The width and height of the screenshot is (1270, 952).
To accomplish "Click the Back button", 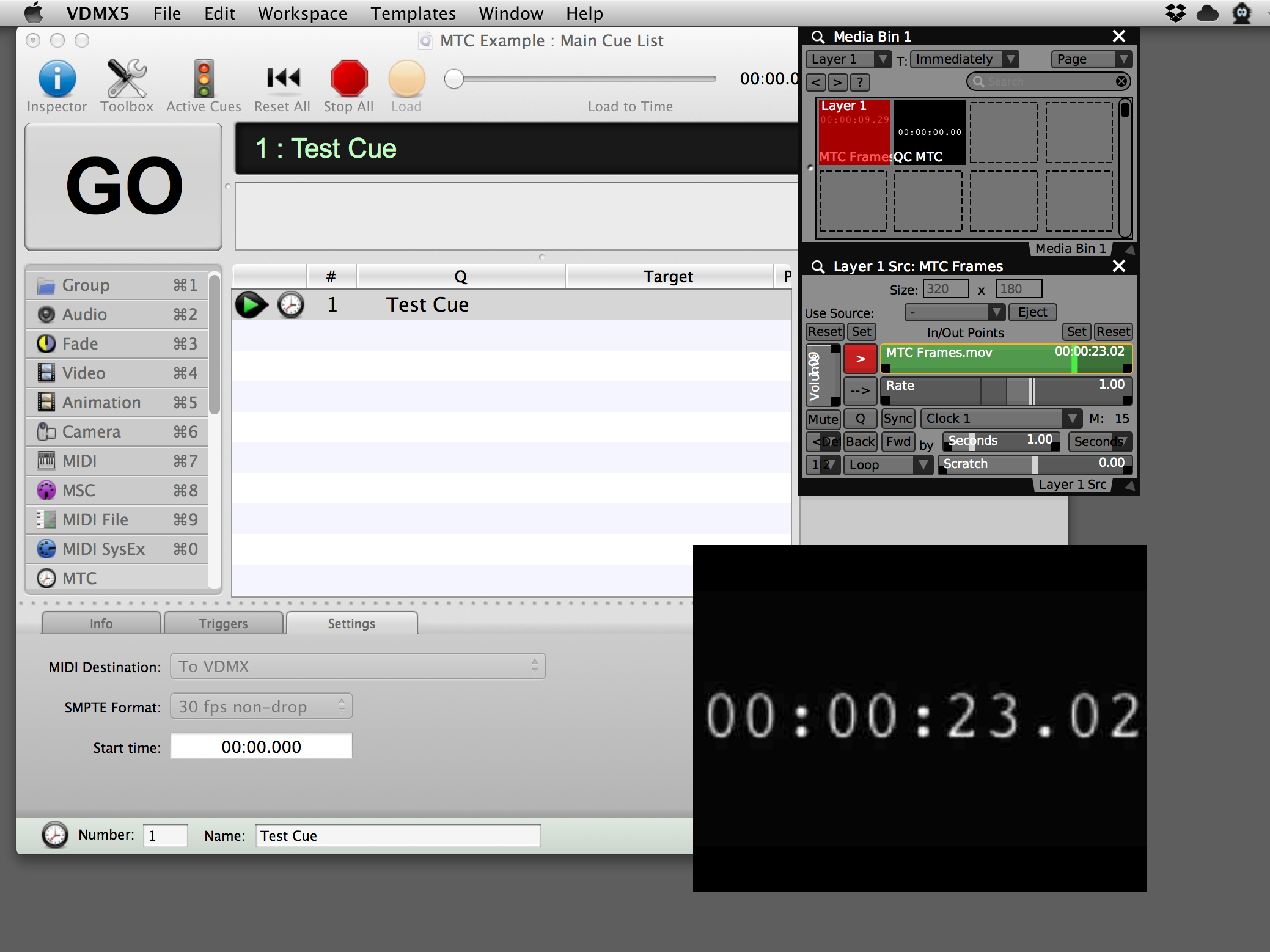I will tap(861, 442).
